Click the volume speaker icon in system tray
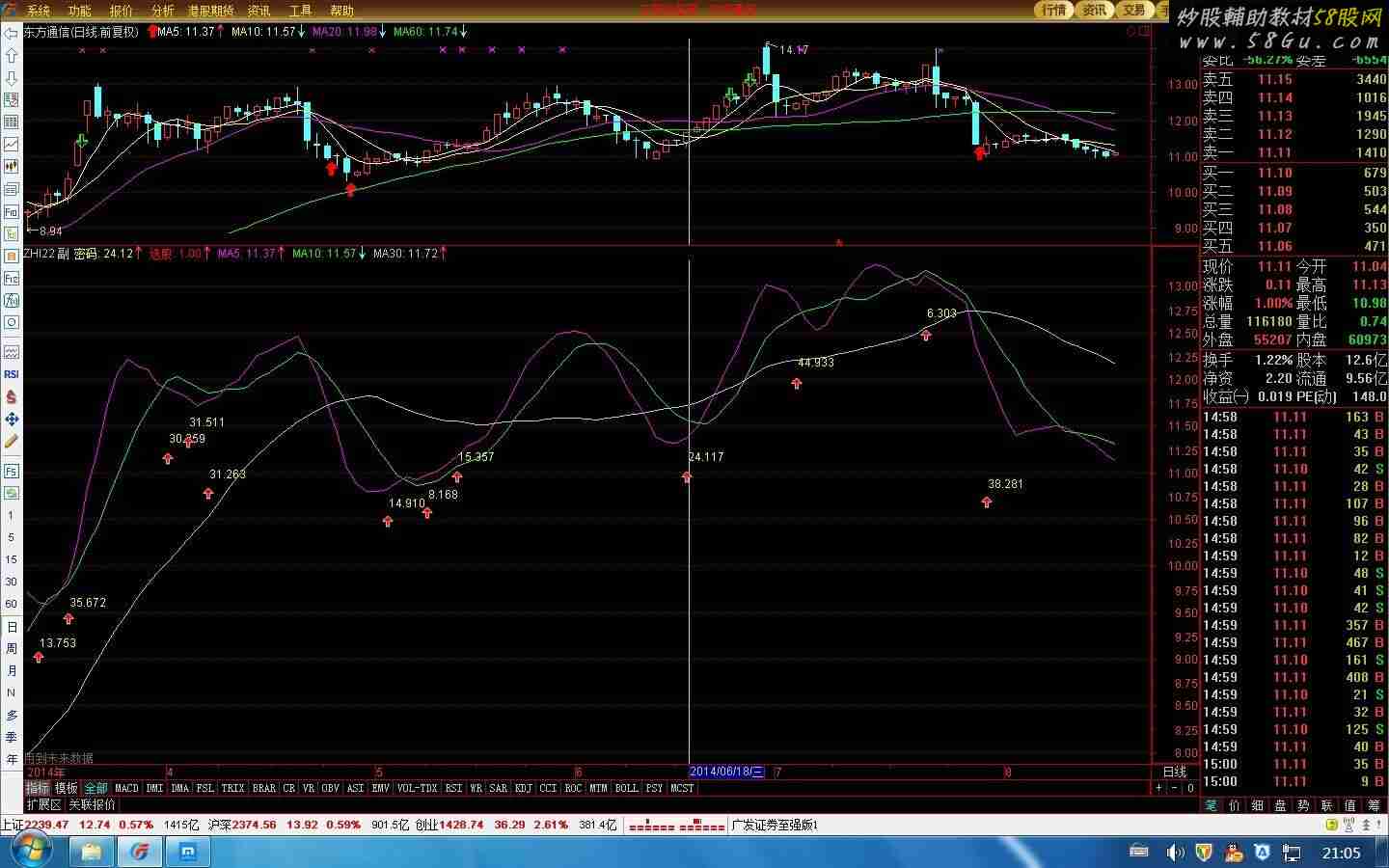 pyautogui.click(x=1174, y=853)
